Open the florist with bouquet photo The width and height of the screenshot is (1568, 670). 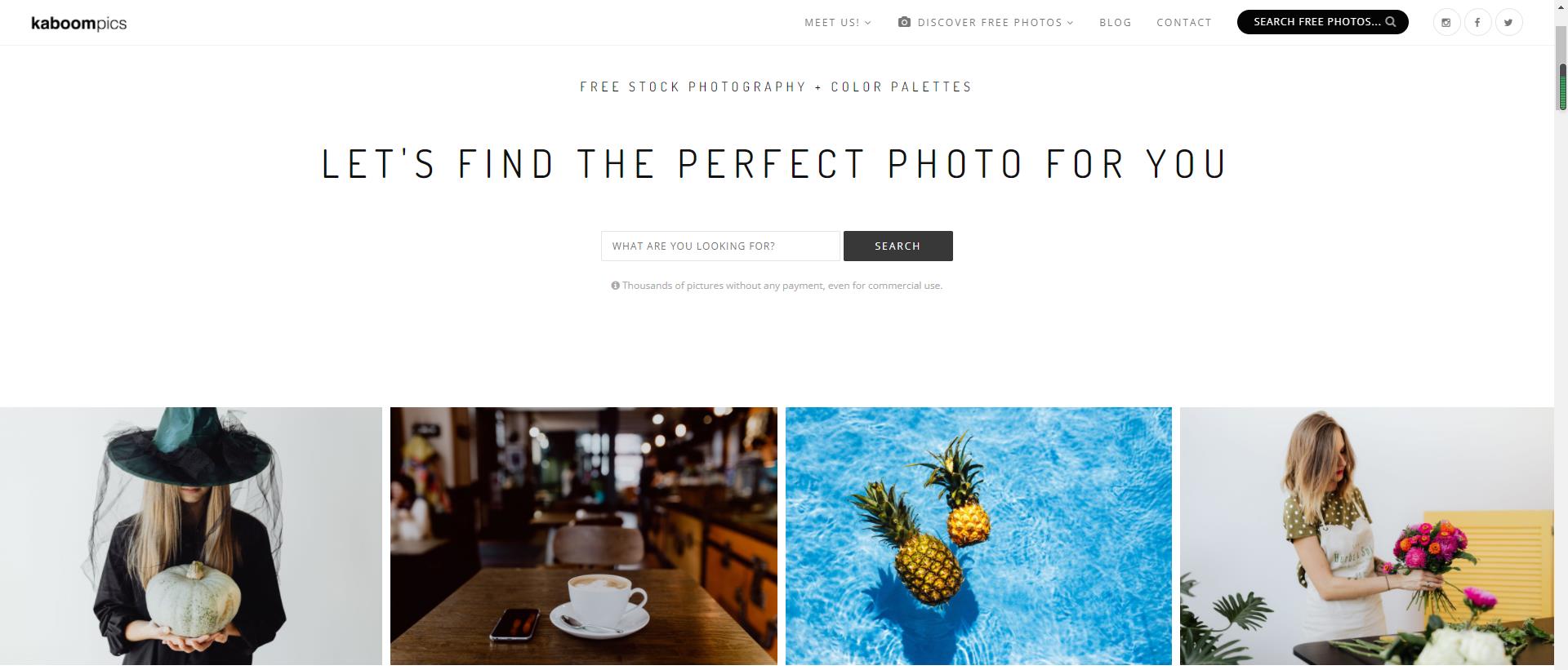(1366, 536)
